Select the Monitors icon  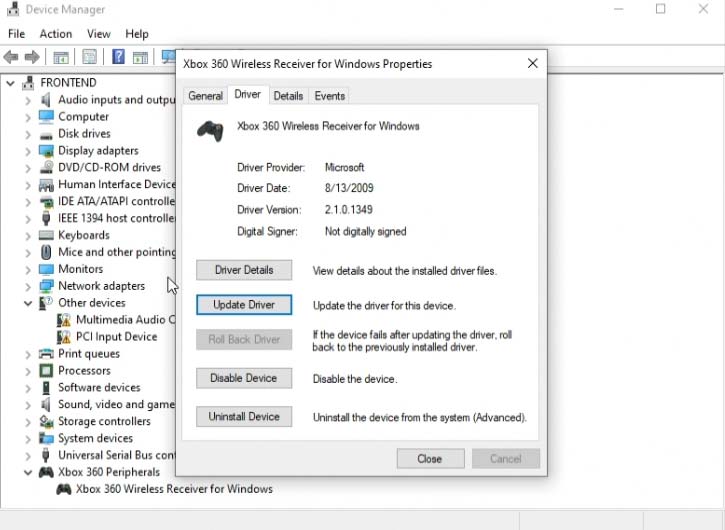(46, 269)
